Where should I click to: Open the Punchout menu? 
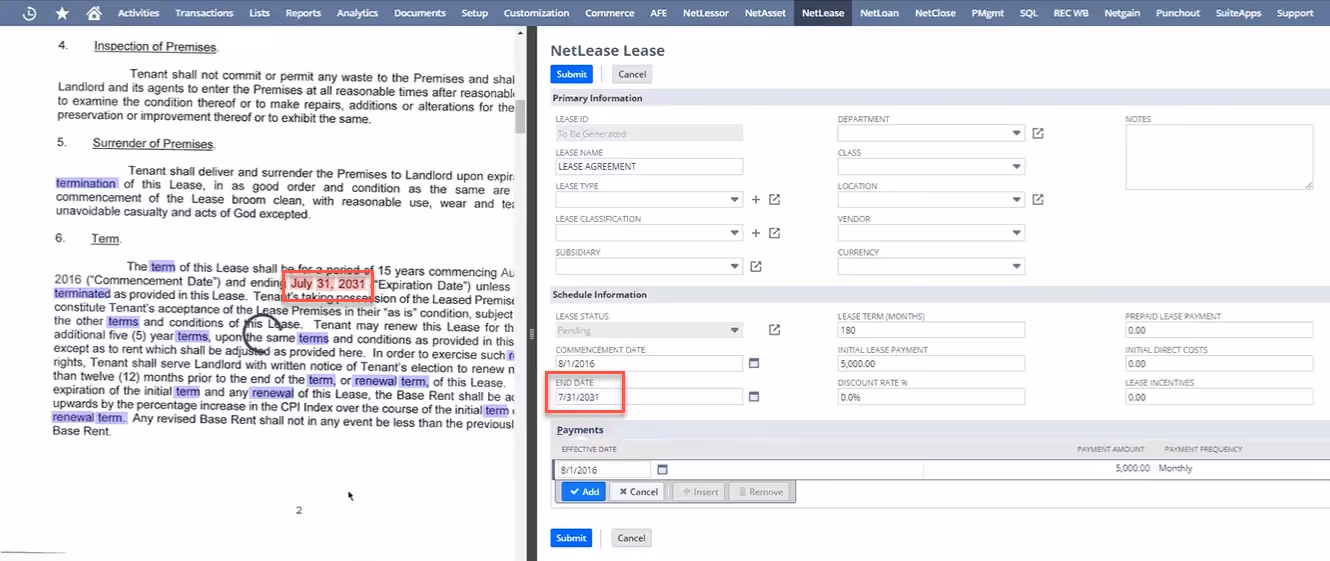point(1177,13)
